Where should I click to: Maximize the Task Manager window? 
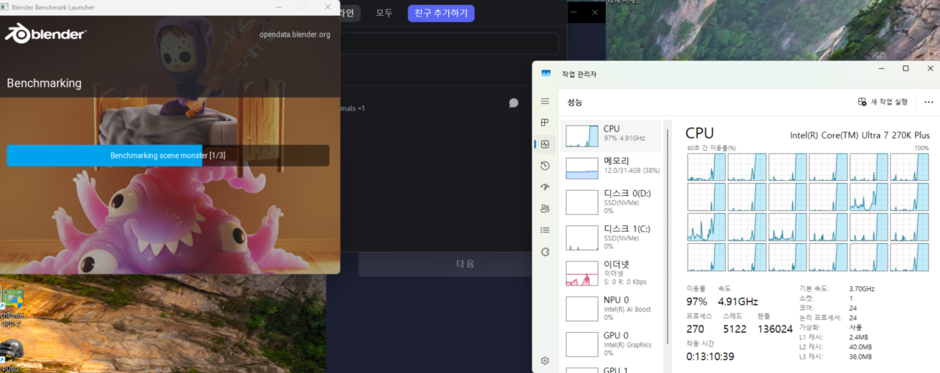pos(906,68)
